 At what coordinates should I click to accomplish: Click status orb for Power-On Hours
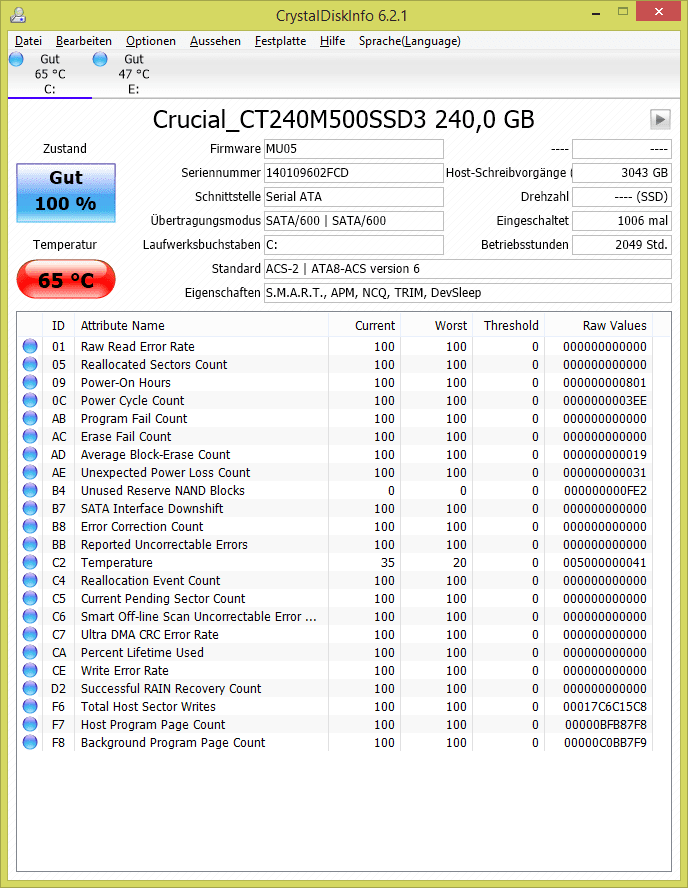30,382
